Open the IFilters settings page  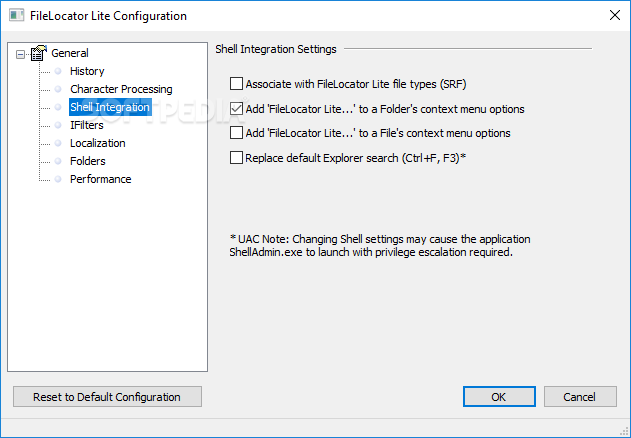point(87,125)
